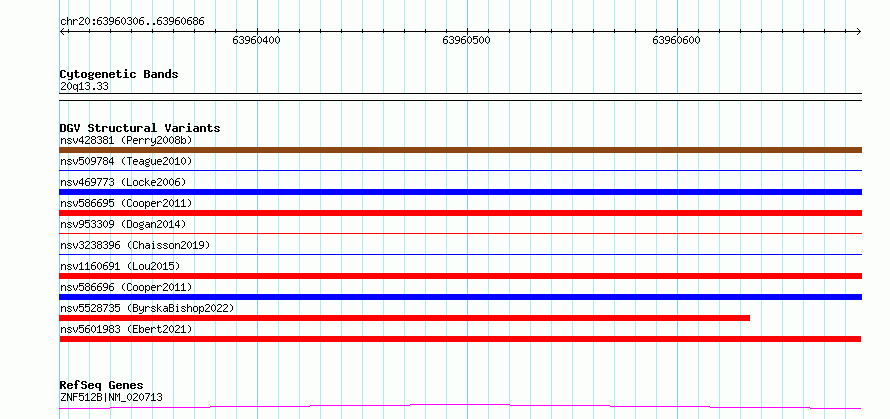This screenshot has height=419, width=890.
Task: Click ruler position label 63960600
Action: pos(677,40)
